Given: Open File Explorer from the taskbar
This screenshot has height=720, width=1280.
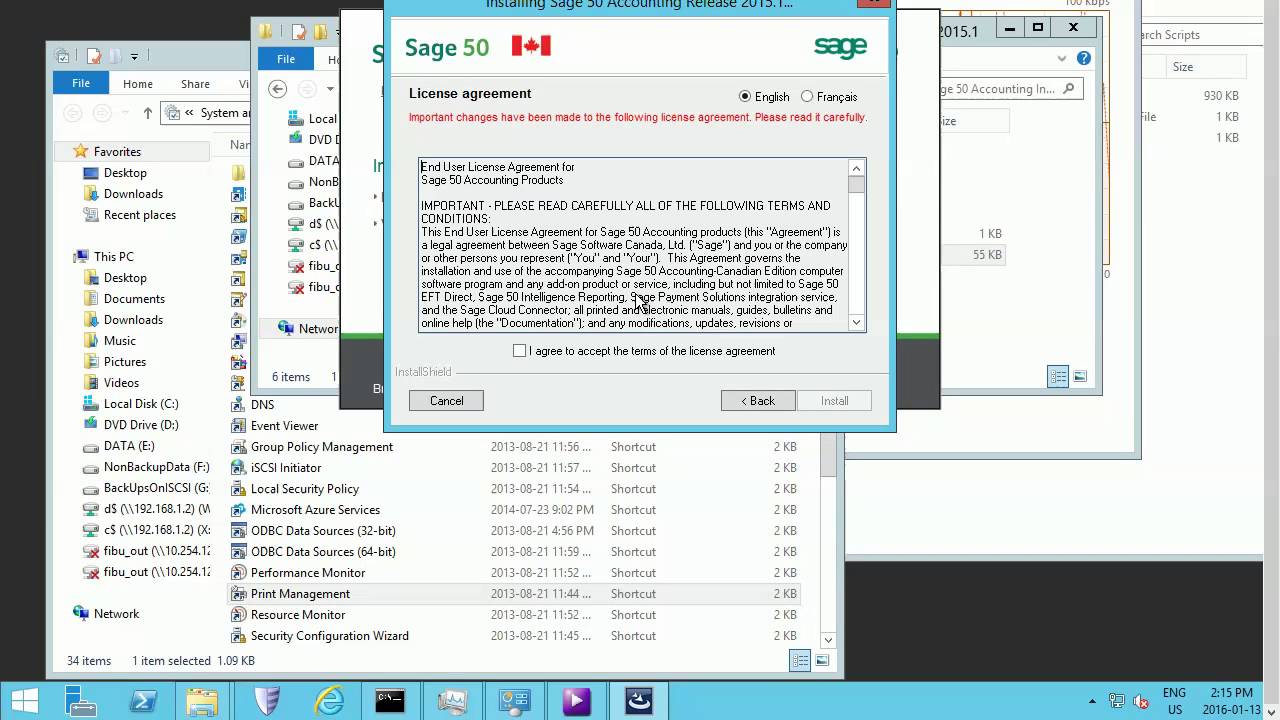Looking at the screenshot, I should 203,701.
